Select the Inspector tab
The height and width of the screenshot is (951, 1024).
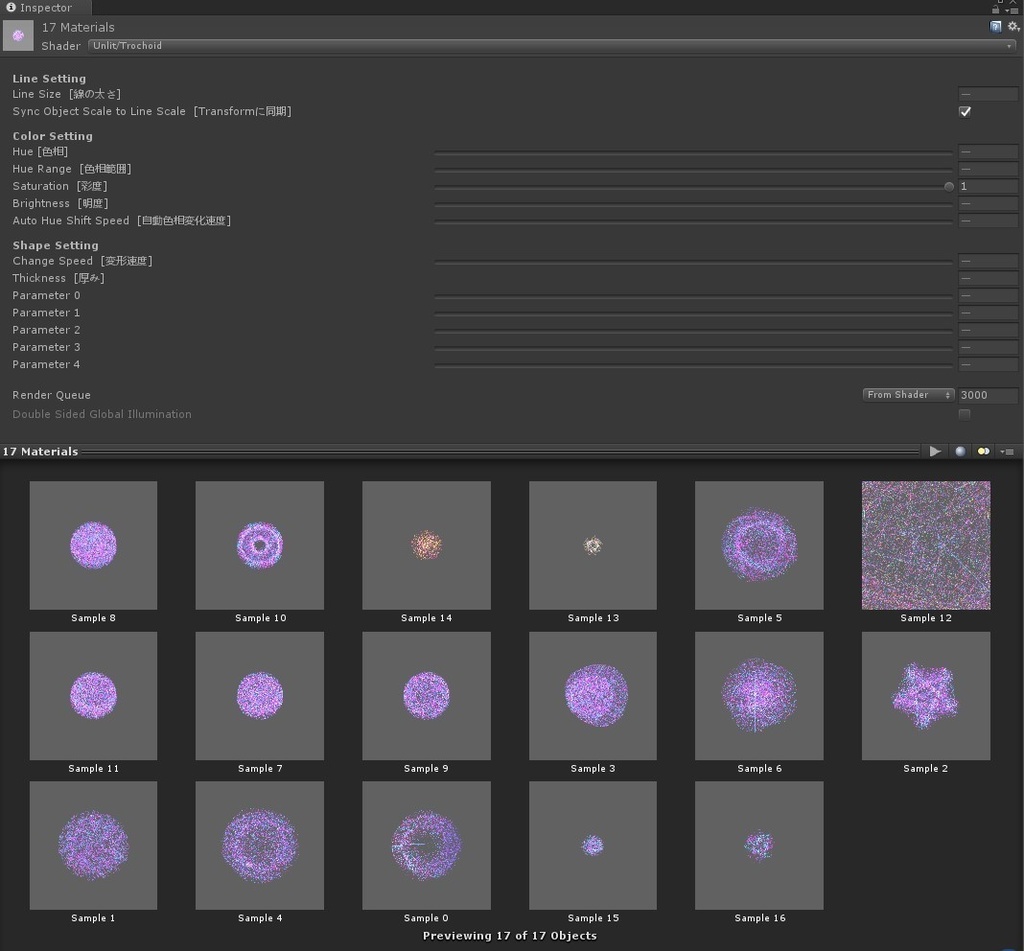coord(46,8)
